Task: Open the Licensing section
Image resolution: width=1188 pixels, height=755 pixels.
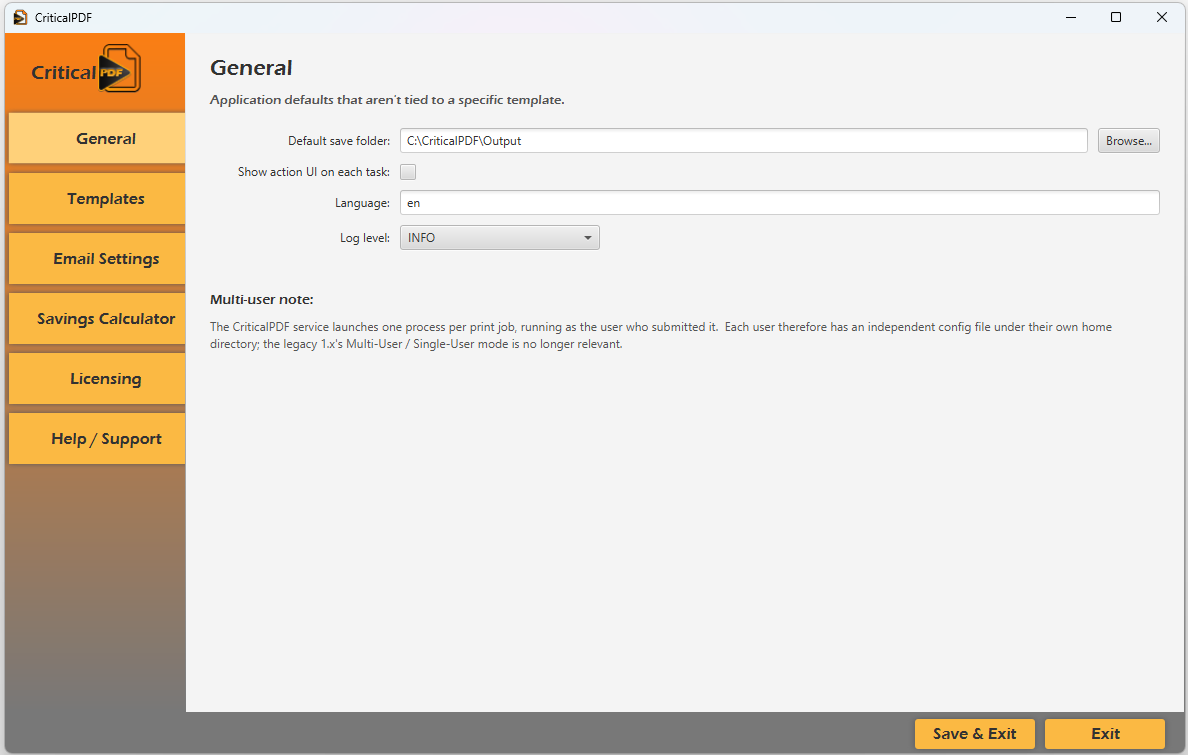Action: tap(97, 378)
